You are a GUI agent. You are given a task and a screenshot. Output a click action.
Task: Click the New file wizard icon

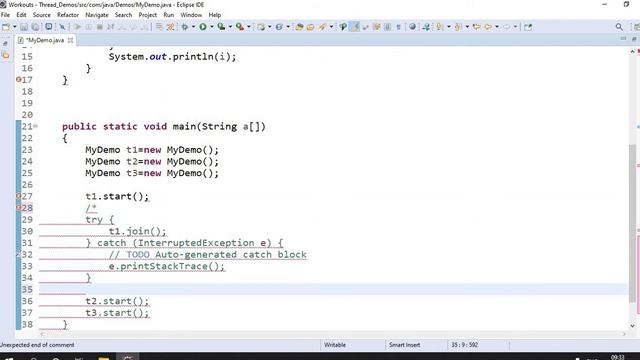(6, 27)
